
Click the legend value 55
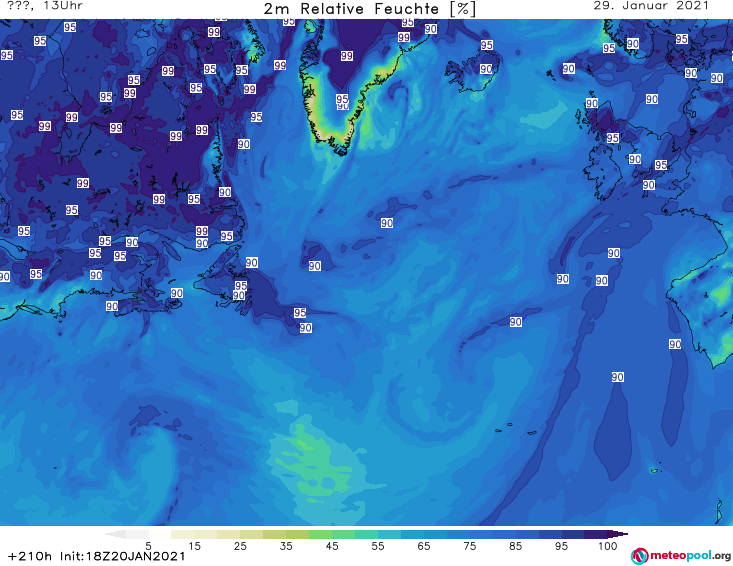point(378,546)
